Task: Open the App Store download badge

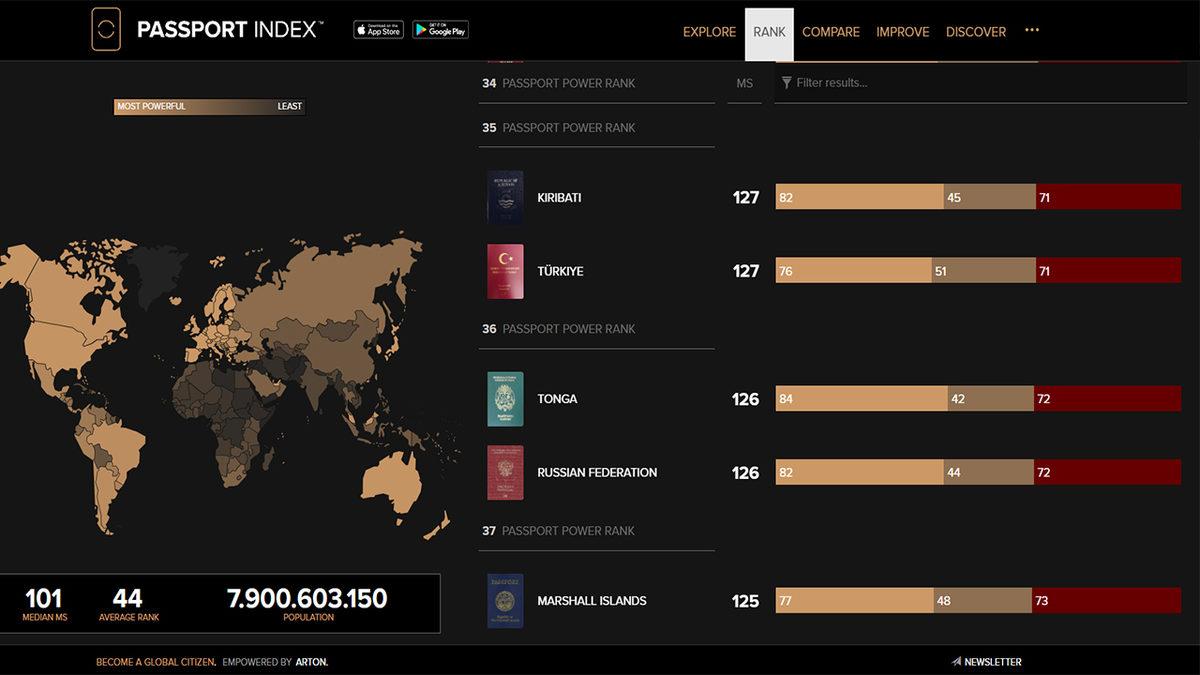Action: 378,30
